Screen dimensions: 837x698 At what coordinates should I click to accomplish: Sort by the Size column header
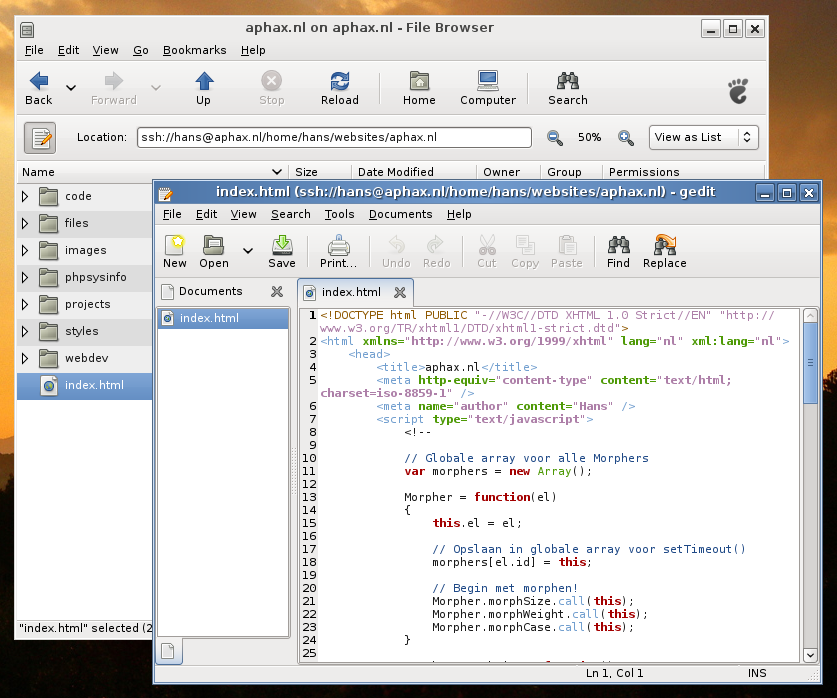click(x=320, y=172)
